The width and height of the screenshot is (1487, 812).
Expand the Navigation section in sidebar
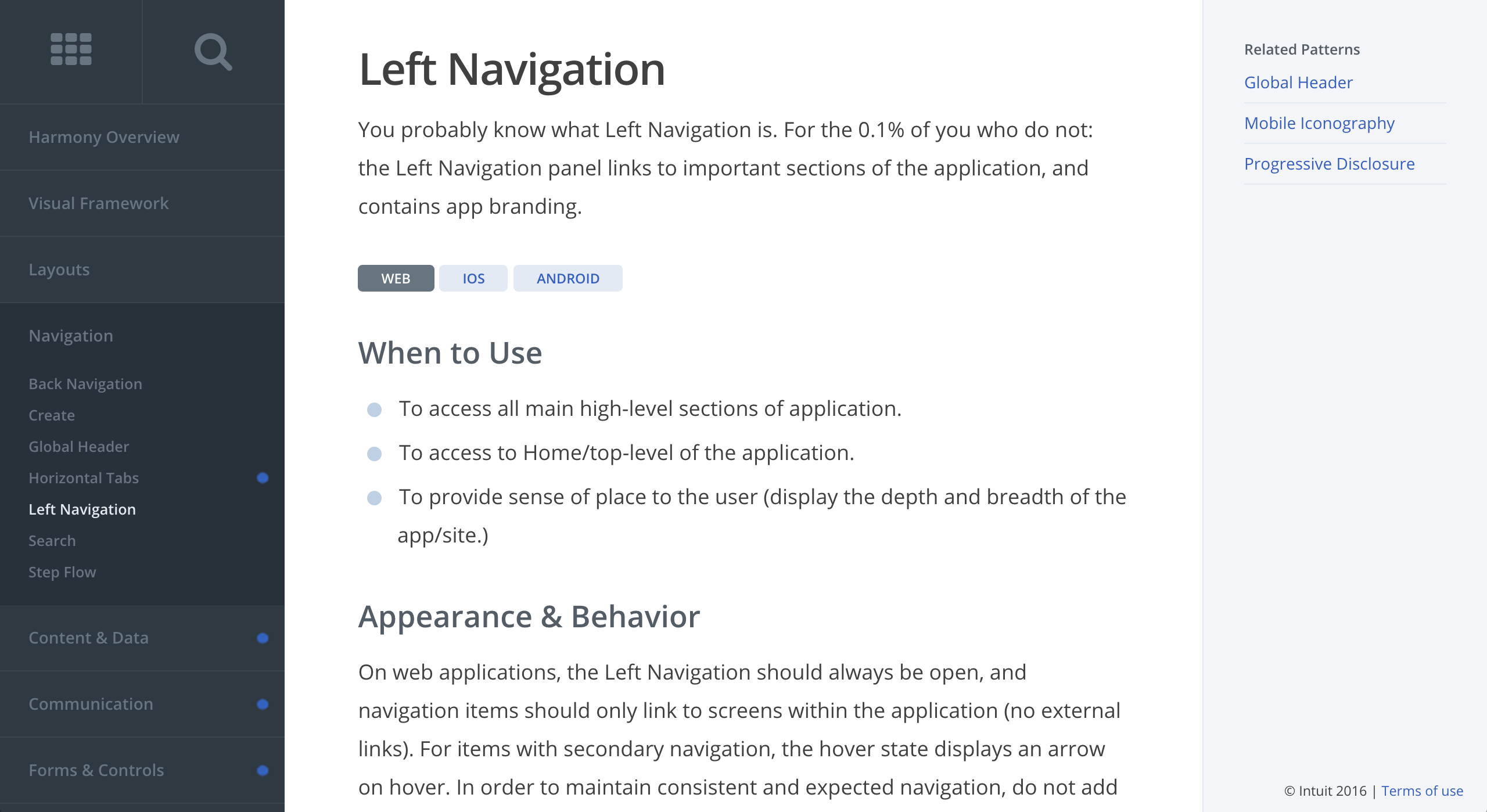click(71, 335)
